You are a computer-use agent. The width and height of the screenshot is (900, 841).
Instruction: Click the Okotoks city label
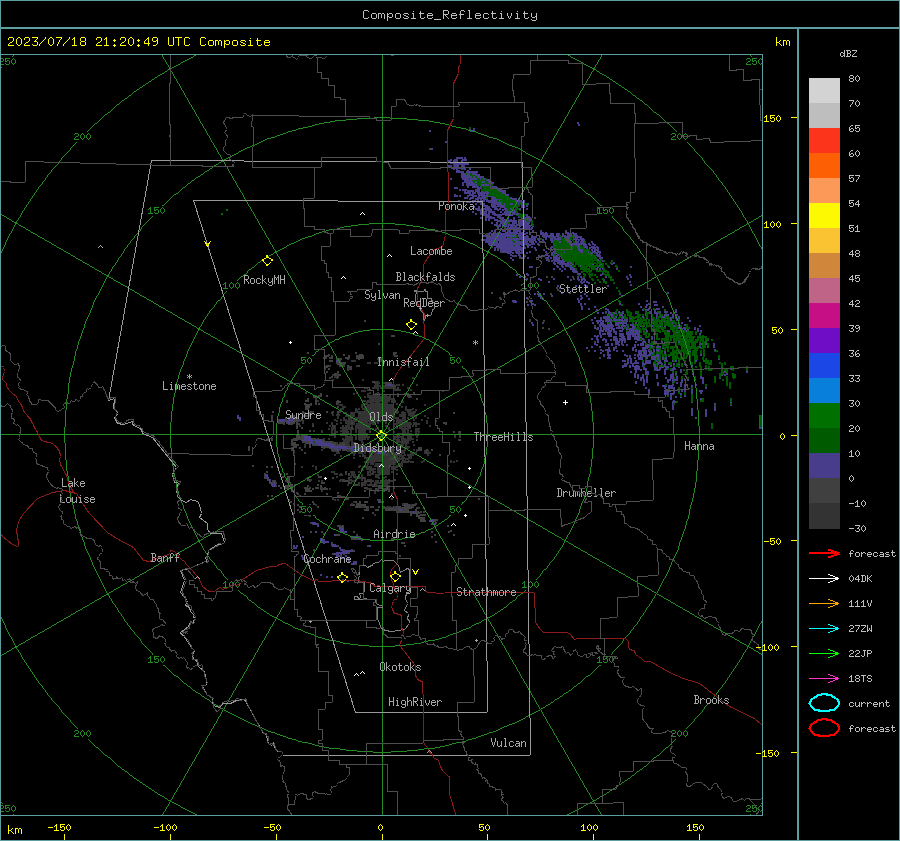400,667
